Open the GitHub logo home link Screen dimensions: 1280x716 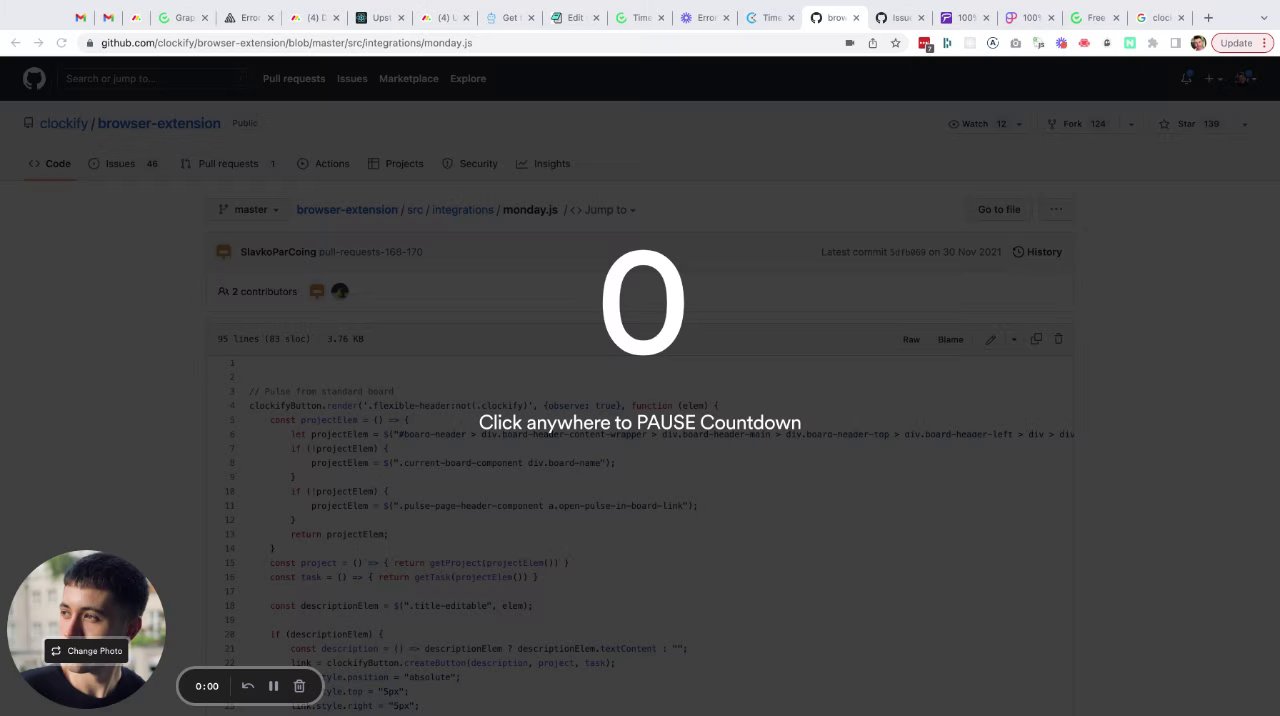tap(34, 79)
